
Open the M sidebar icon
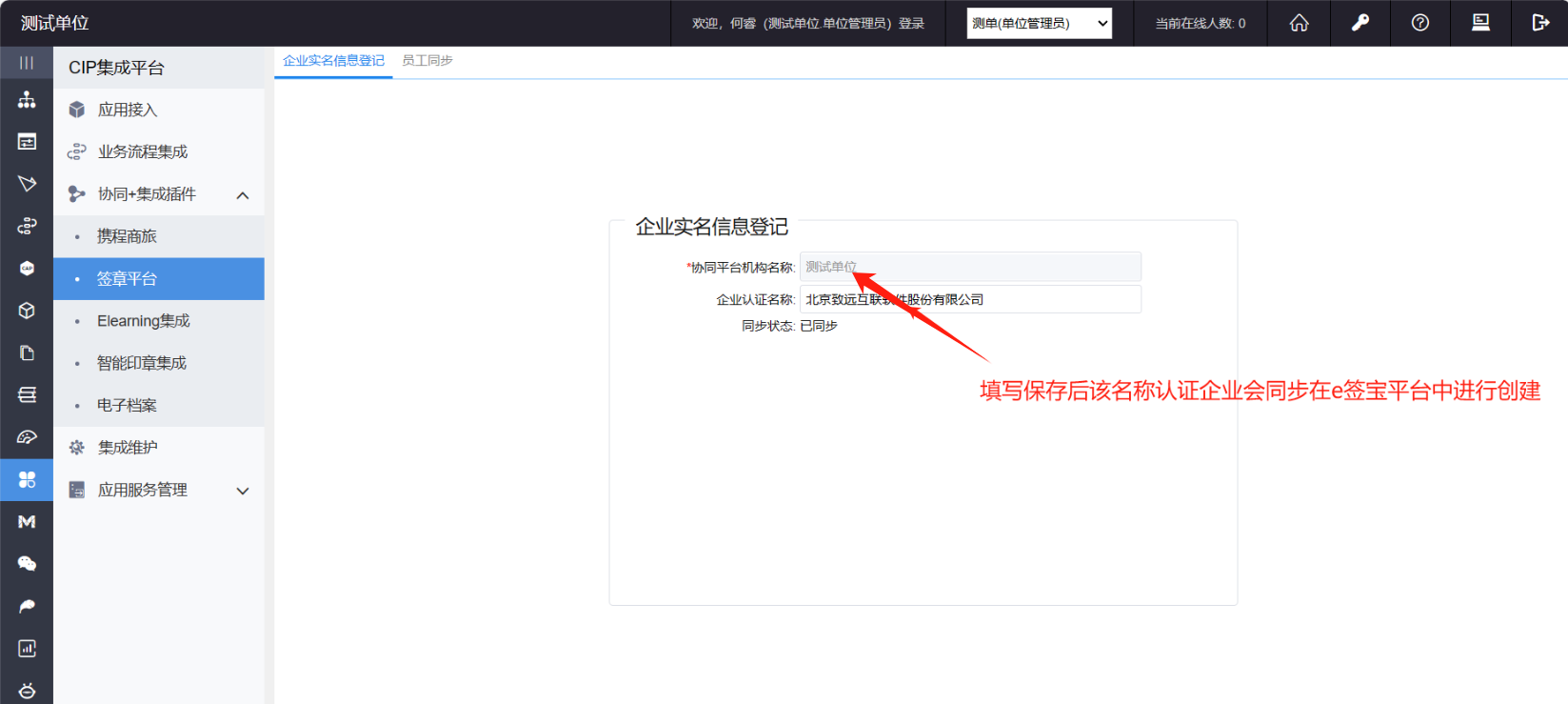[27, 521]
